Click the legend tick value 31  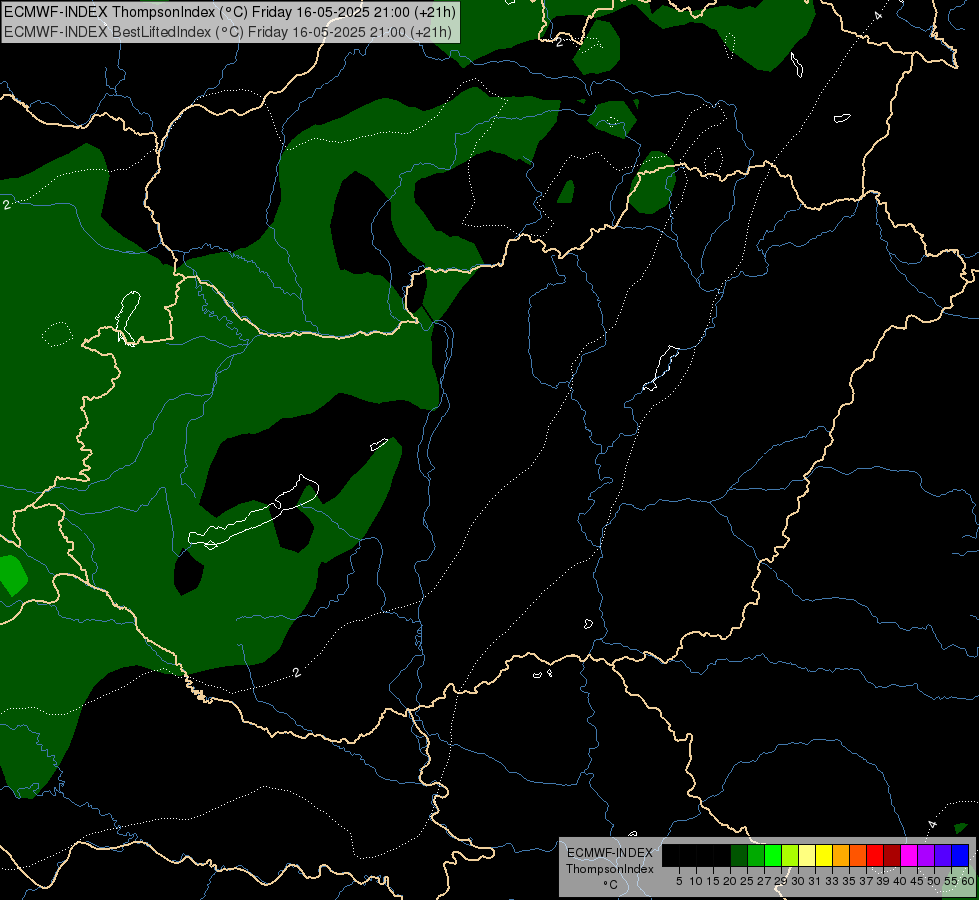815,881
